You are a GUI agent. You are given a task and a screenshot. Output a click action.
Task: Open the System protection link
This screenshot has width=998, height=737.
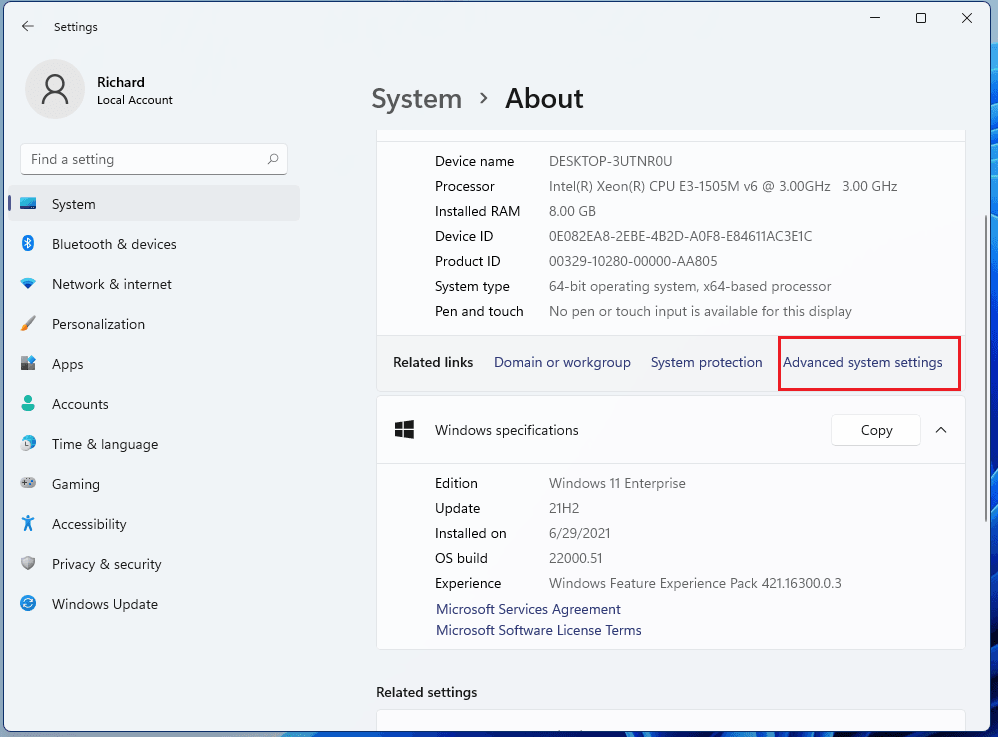[x=706, y=362]
